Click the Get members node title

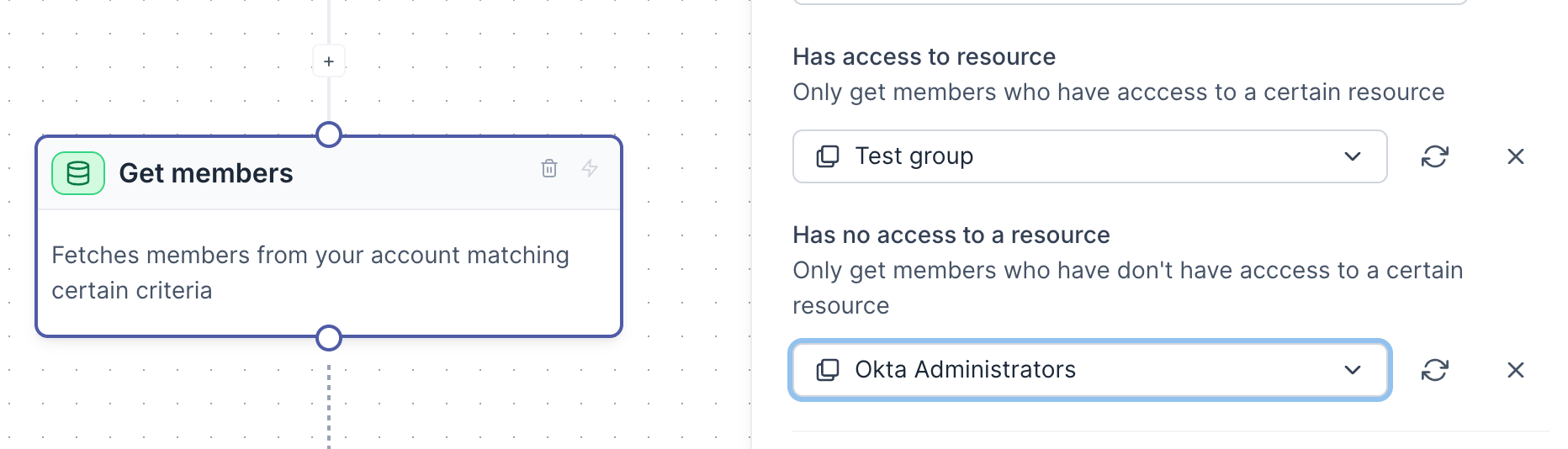point(206,173)
